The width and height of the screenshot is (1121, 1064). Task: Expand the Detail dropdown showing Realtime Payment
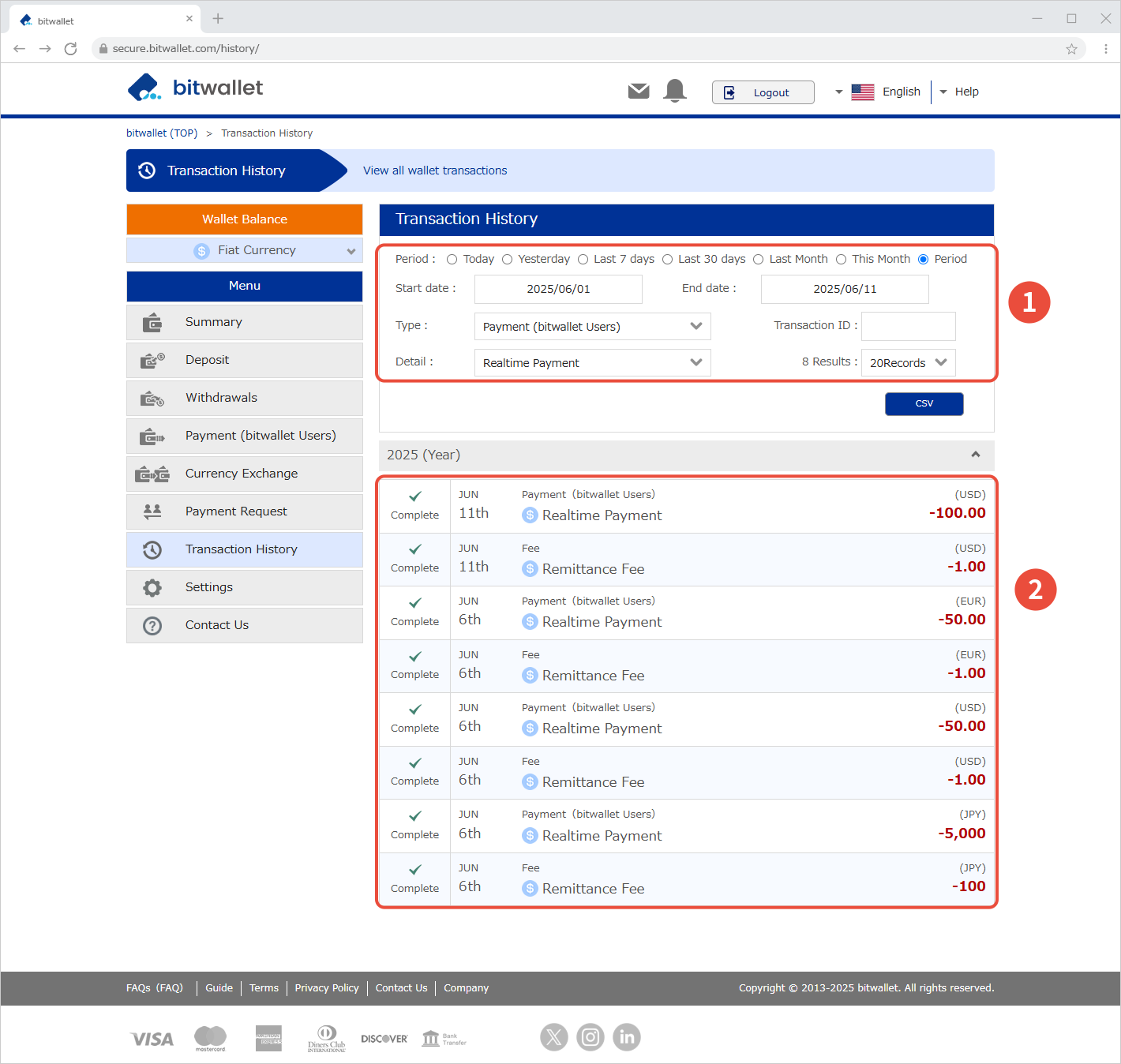592,362
